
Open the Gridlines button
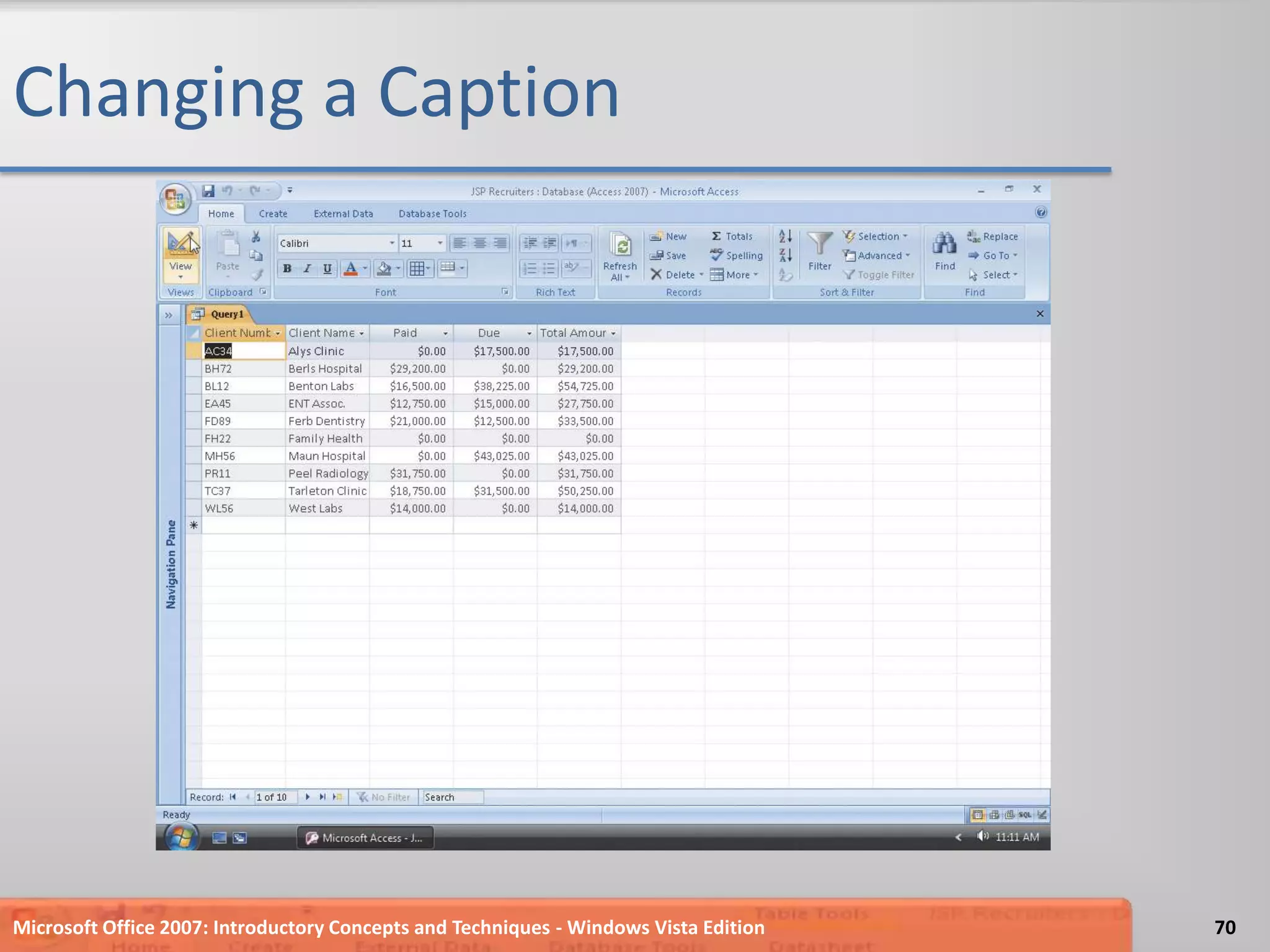(420, 268)
